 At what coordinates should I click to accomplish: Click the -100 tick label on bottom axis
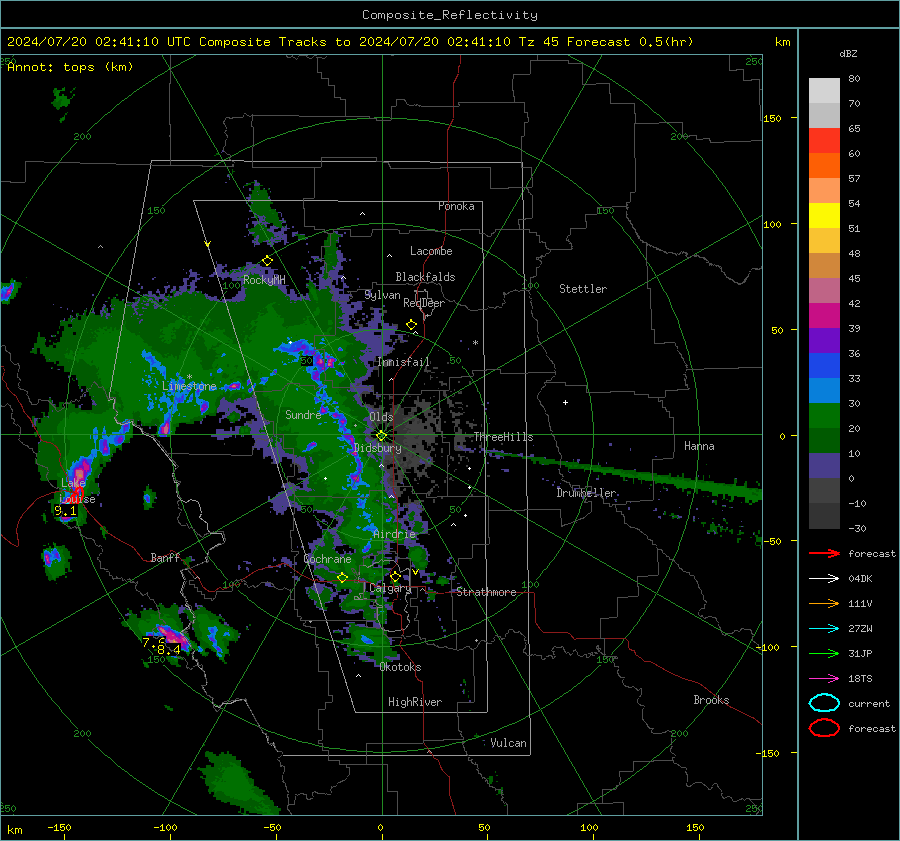coord(165,828)
